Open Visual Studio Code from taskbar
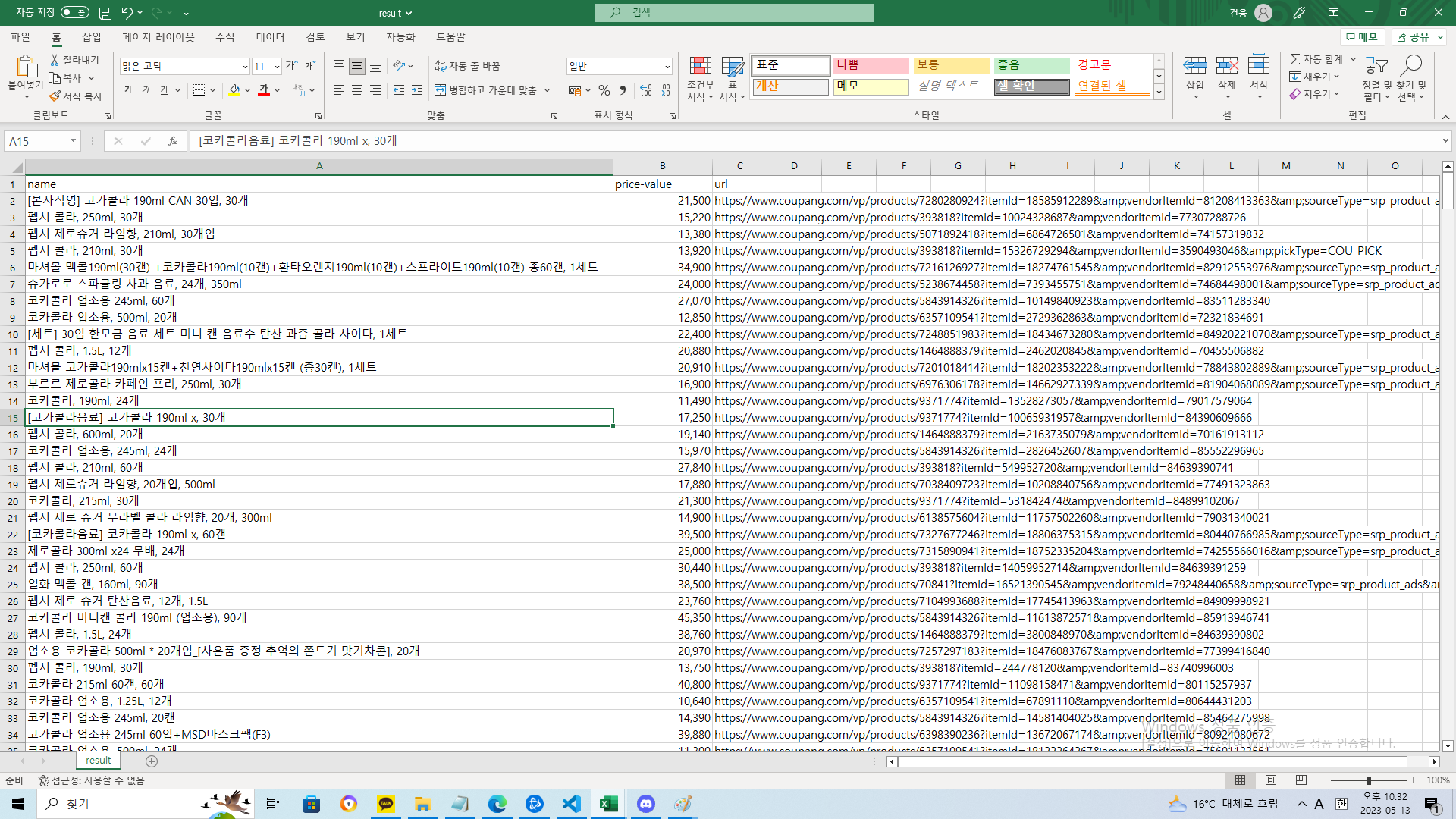This screenshot has height=819, width=1456. [x=572, y=803]
